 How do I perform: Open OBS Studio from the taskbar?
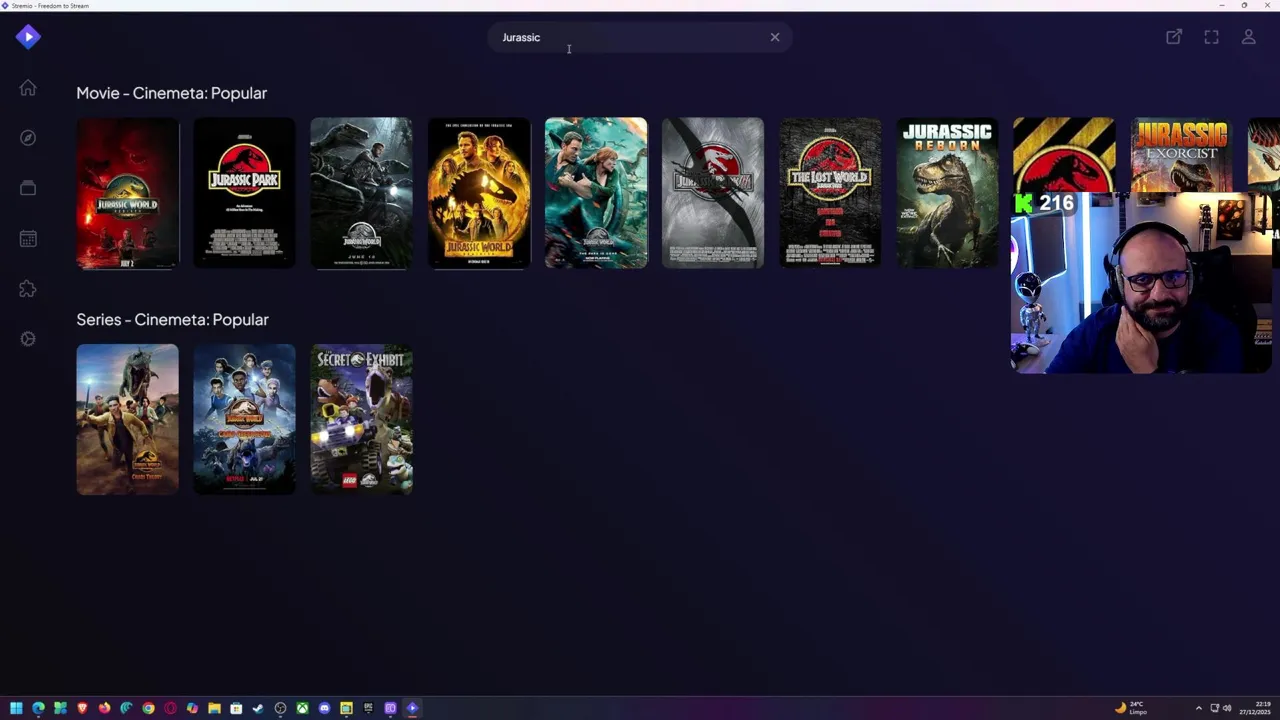coord(280,708)
